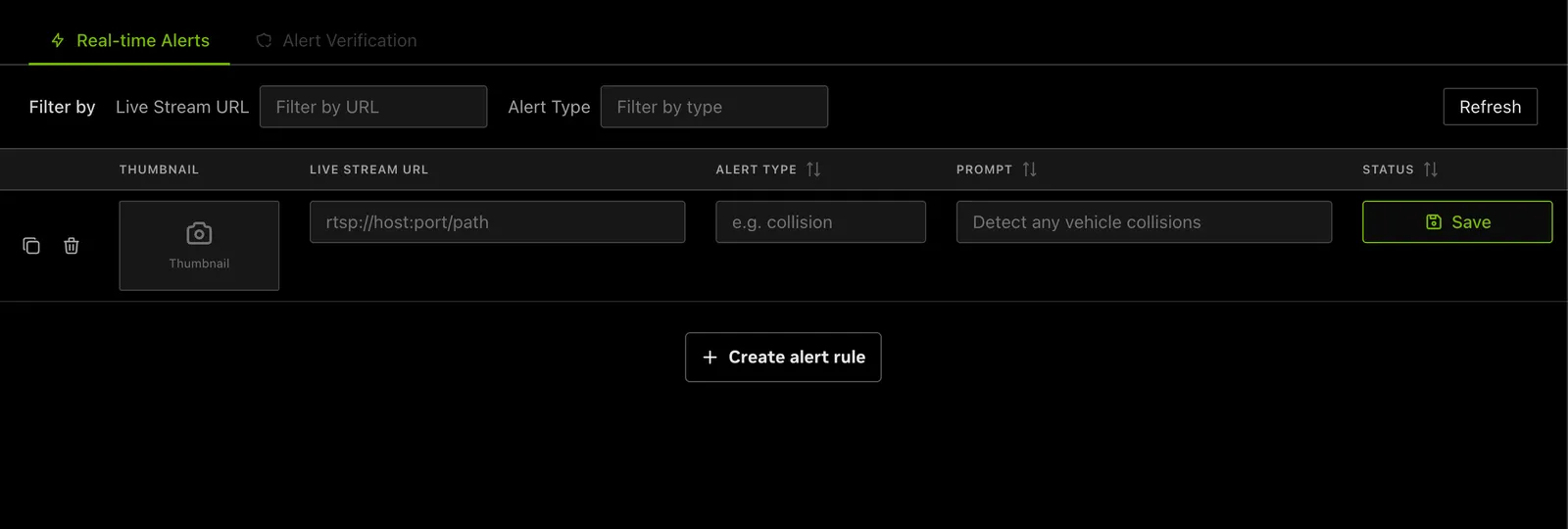Switch to the Alert Verification tab
1568x529 pixels.
tap(336, 40)
